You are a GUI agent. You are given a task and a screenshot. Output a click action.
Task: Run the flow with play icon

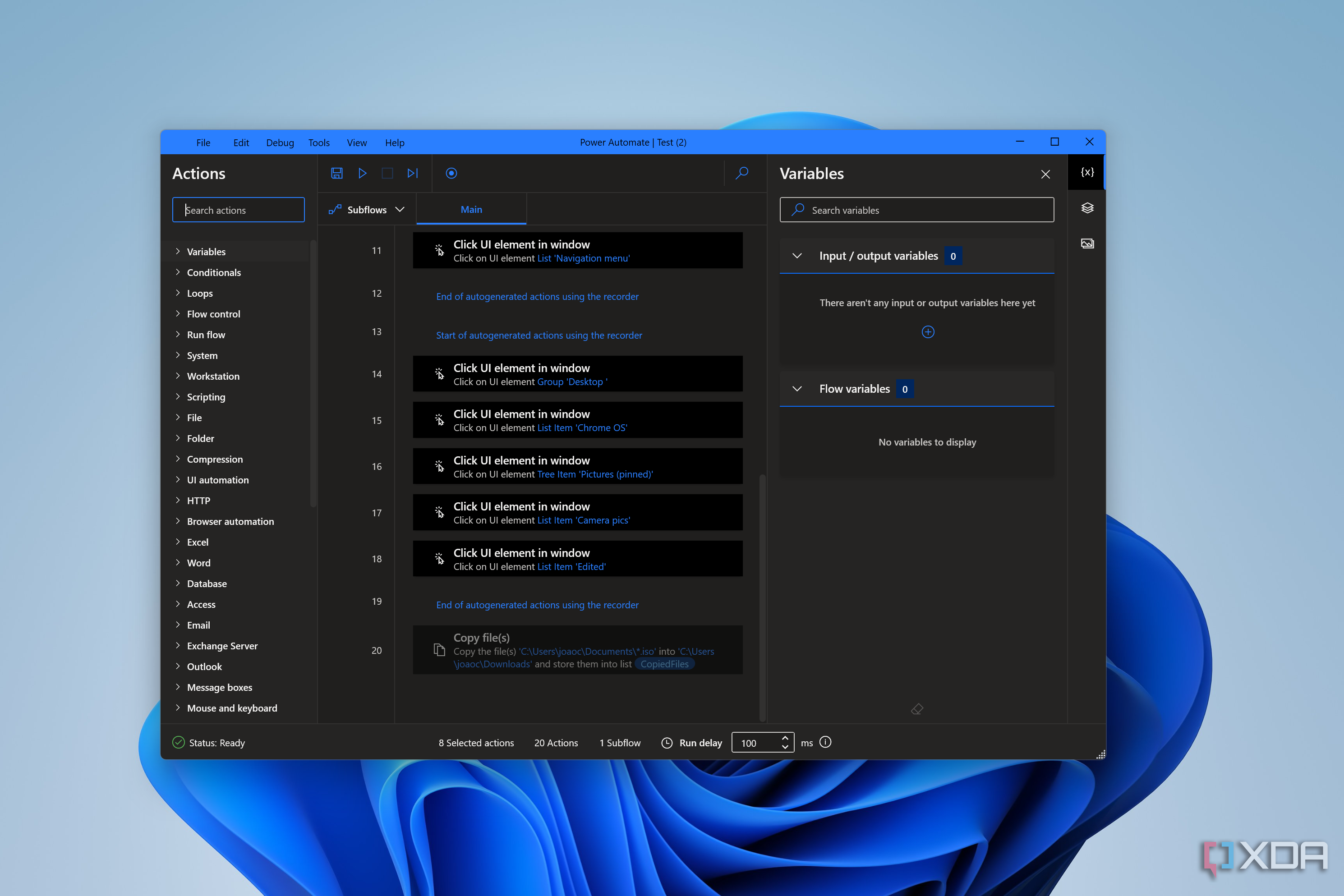click(362, 173)
